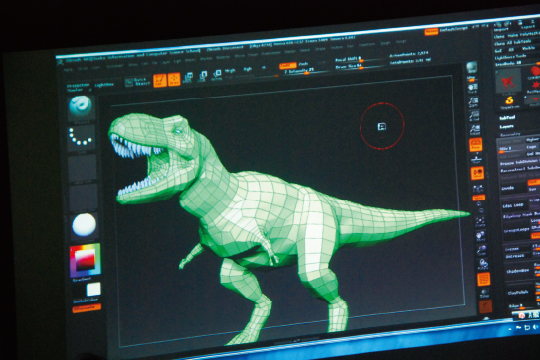Open the material sphere picker
The height and width of the screenshot is (360, 540).
click(84, 225)
